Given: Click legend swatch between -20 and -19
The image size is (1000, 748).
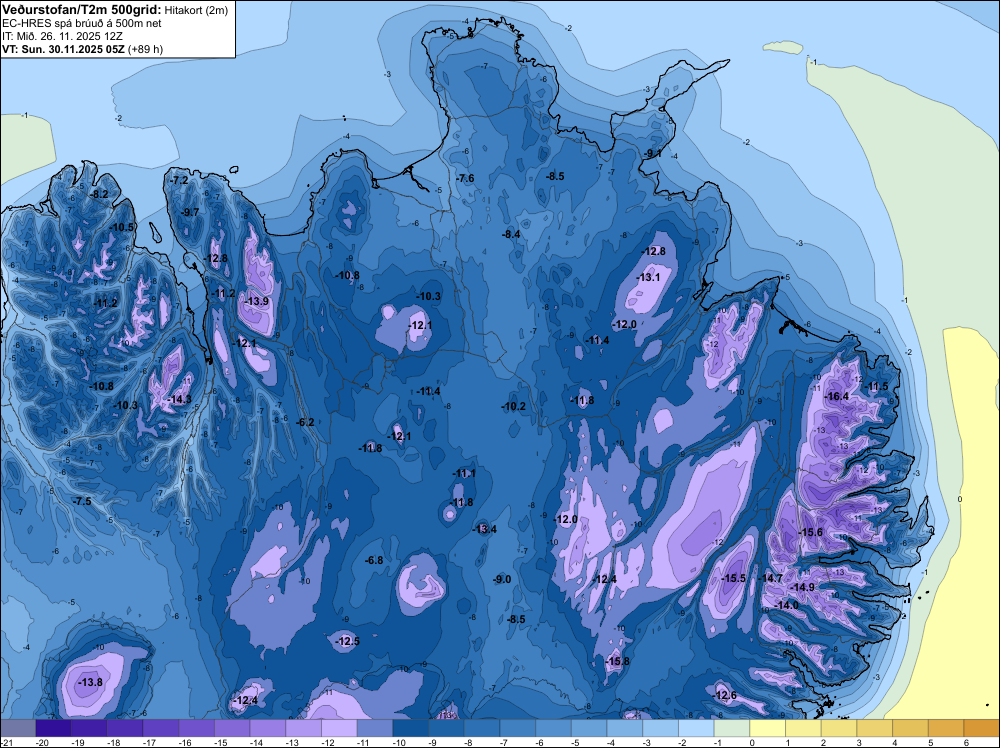Looking at the screenshot, I should [53, 728].
